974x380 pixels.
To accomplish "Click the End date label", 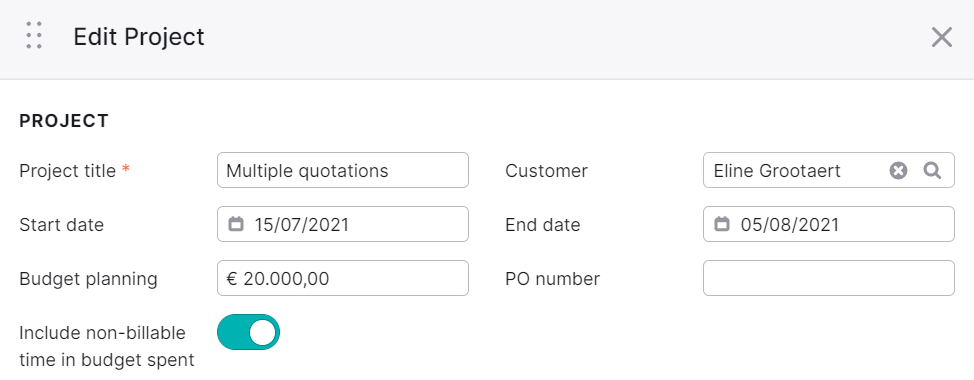I will coord(542,225).
